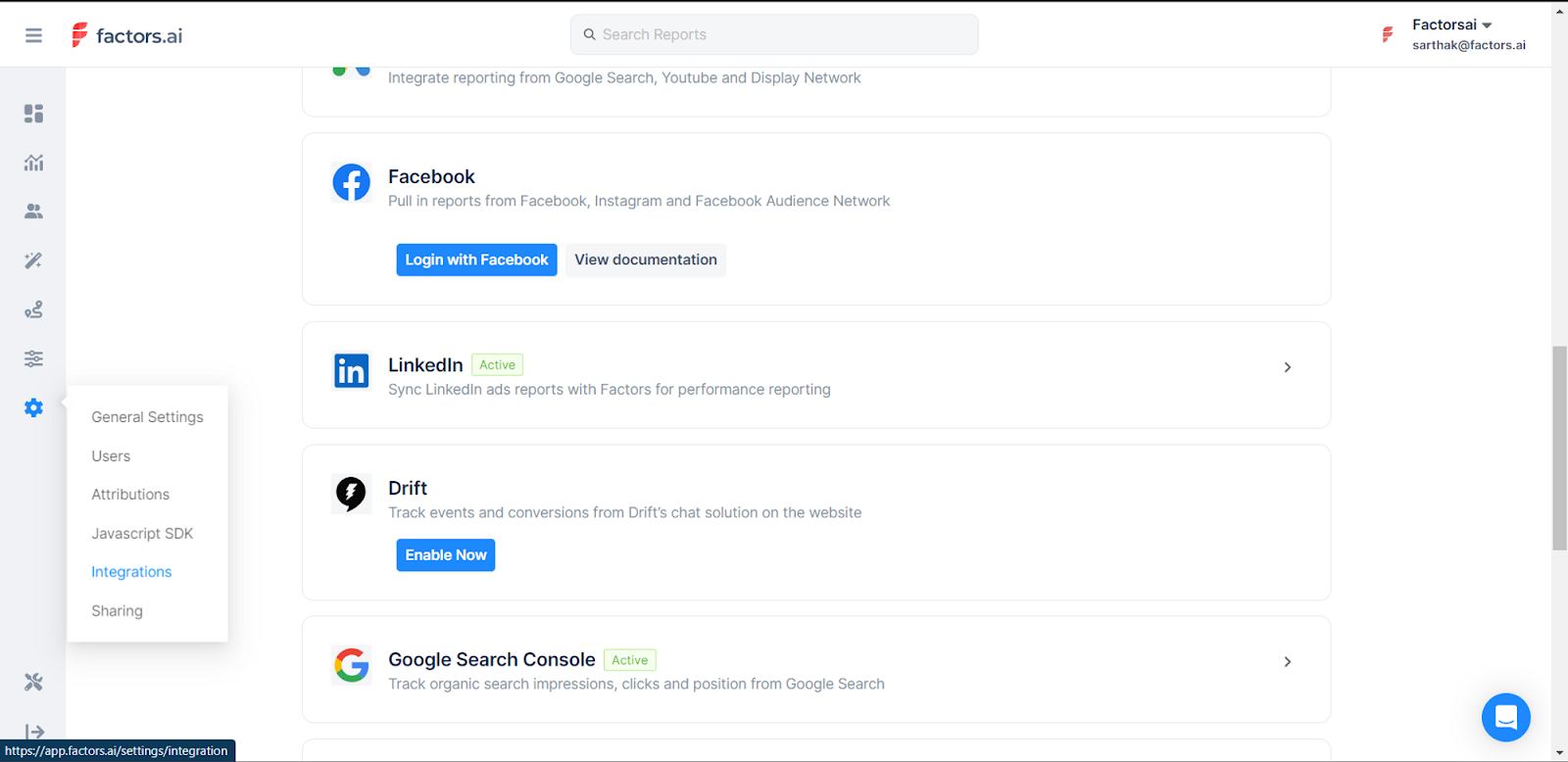
Task: Click the LinkedIn Active status badge
Action: (497, 365)
